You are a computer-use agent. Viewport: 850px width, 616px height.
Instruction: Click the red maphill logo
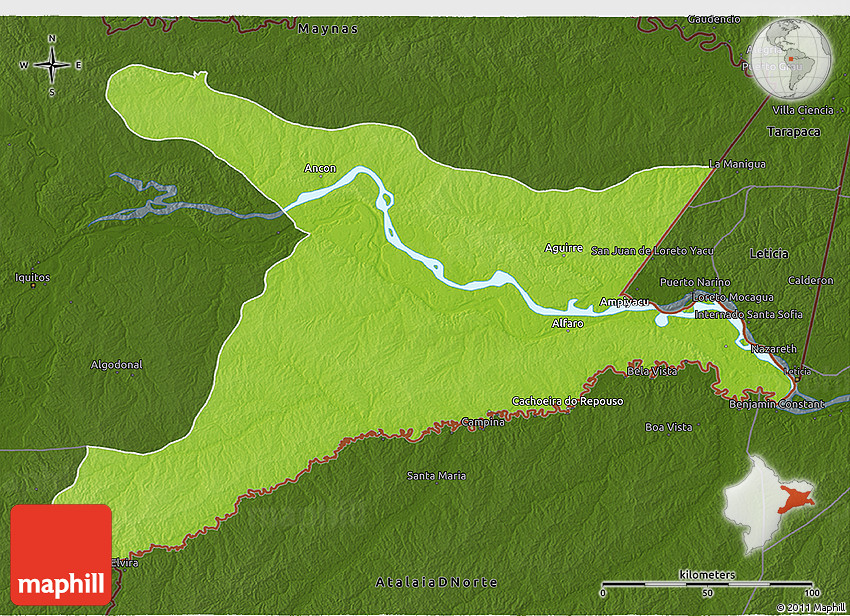(x=61, y=554)
